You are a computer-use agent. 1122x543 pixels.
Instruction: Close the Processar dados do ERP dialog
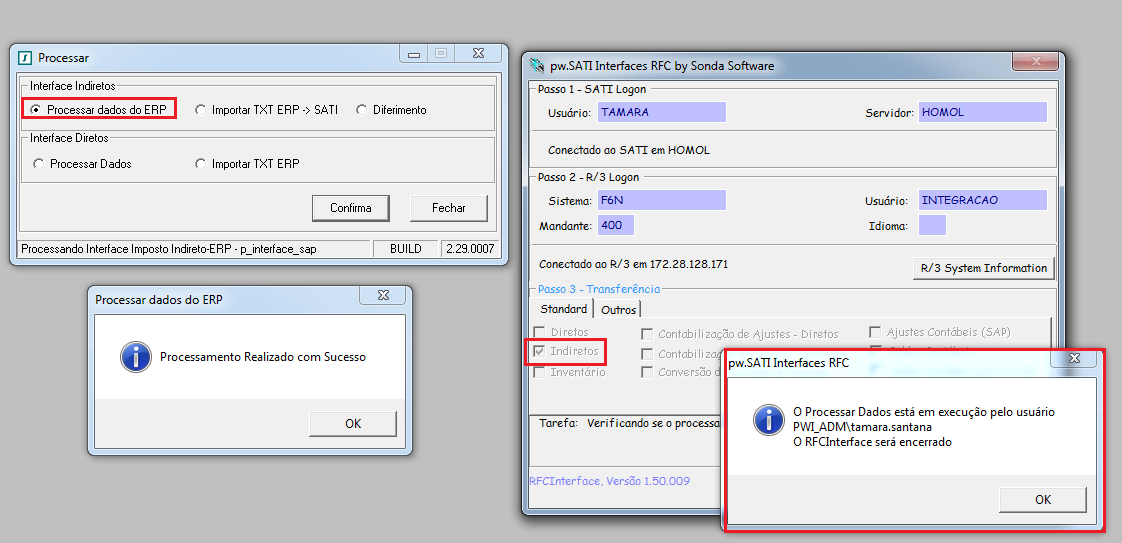pos(384,296)
